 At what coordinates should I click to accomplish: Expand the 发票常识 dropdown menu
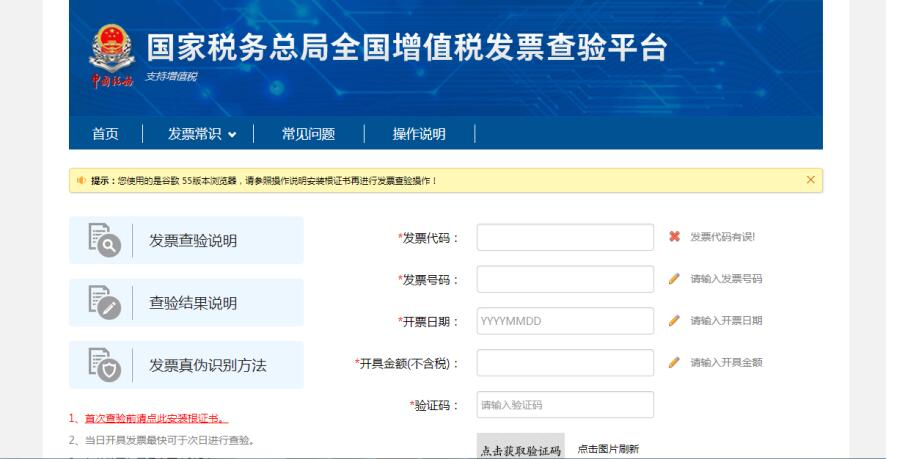(203, 134)
